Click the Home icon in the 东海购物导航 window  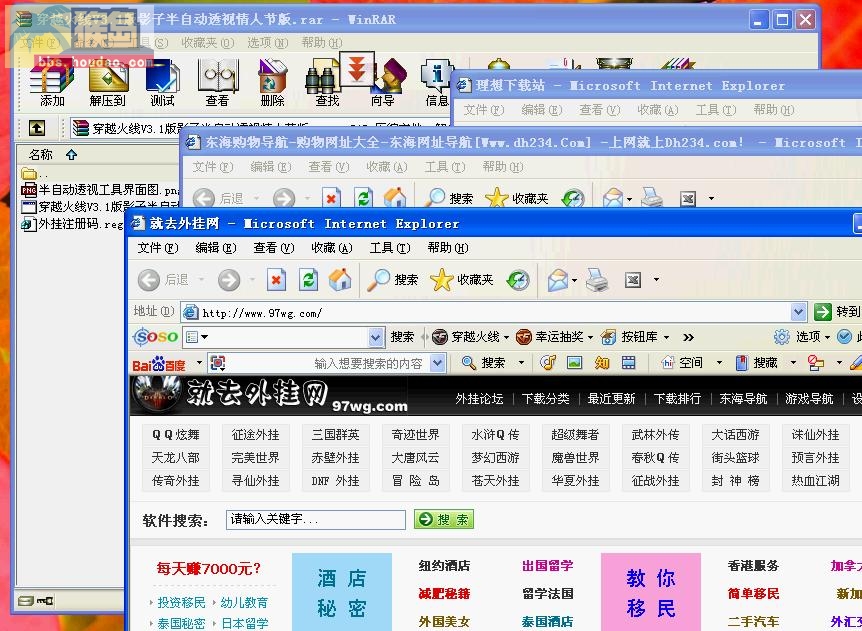tap(395, 198)
